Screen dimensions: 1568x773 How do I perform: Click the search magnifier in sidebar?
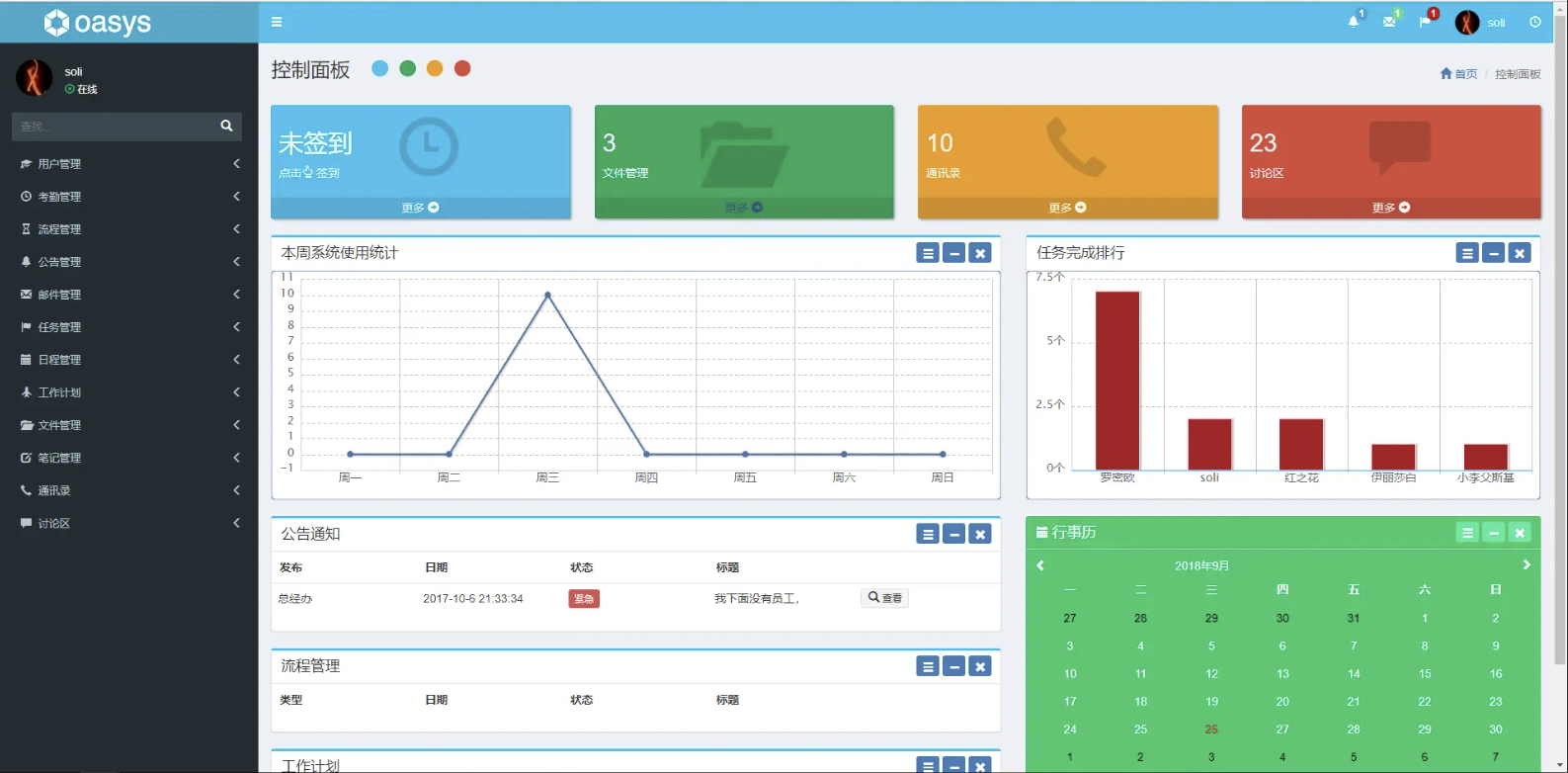(x=226, y=126)
